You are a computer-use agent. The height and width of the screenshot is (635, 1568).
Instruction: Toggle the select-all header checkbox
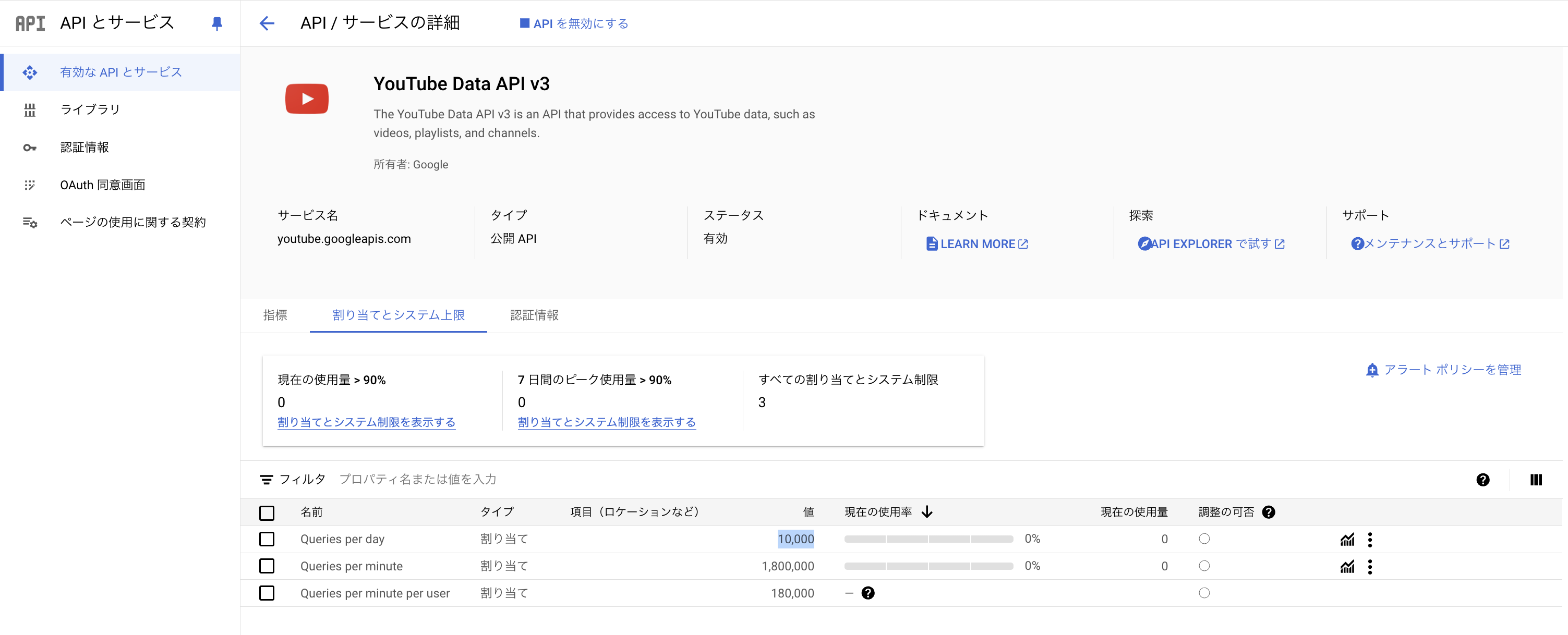click(267, 513)
